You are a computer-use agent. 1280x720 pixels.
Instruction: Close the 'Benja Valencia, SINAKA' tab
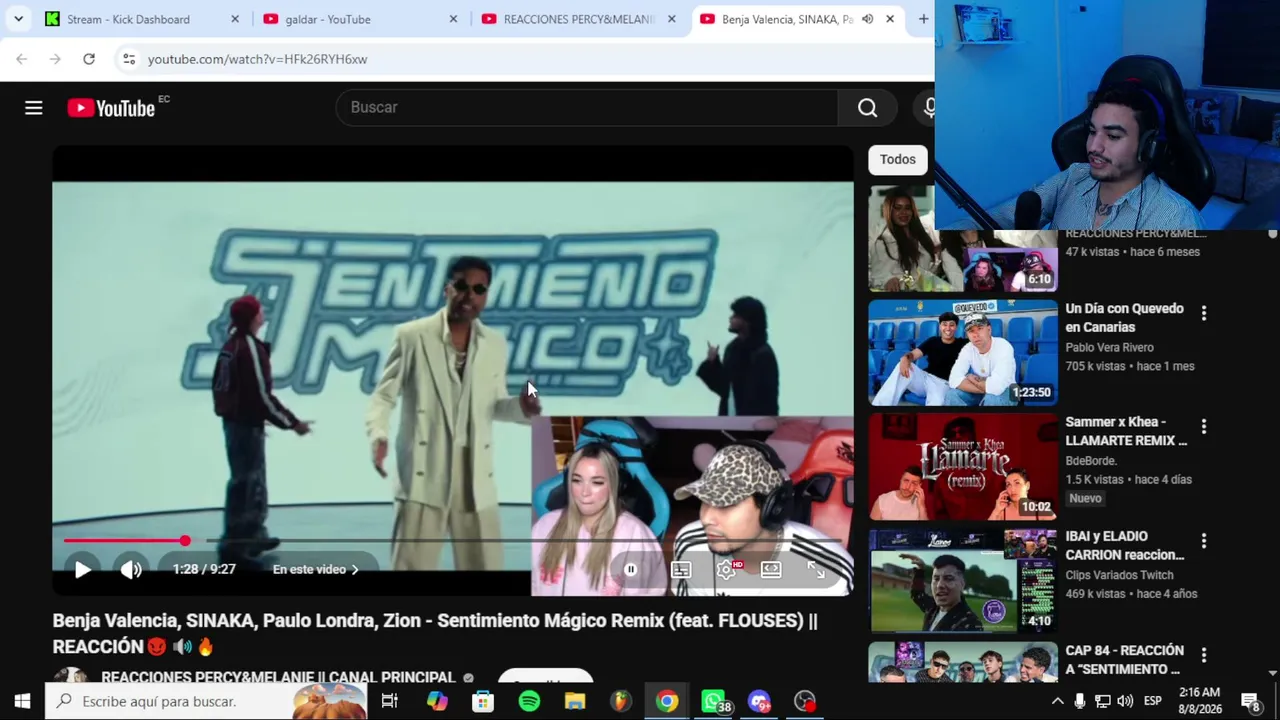pyautogui.click(x=889, y=19)
